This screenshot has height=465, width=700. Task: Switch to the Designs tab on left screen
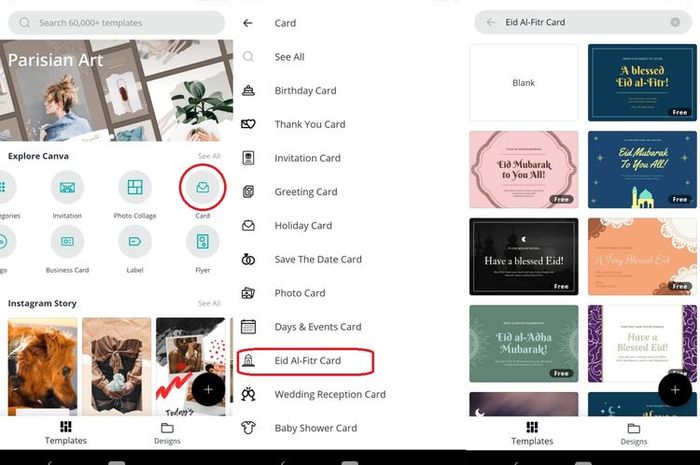[167, 434]
